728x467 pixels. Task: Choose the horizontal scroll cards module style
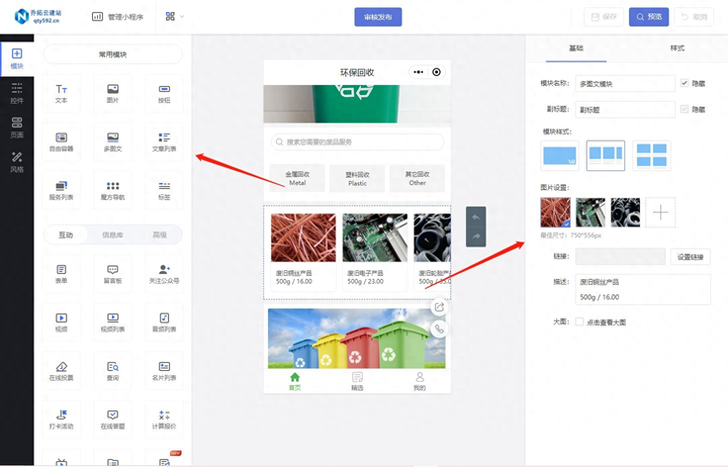(x=605, y=156)
